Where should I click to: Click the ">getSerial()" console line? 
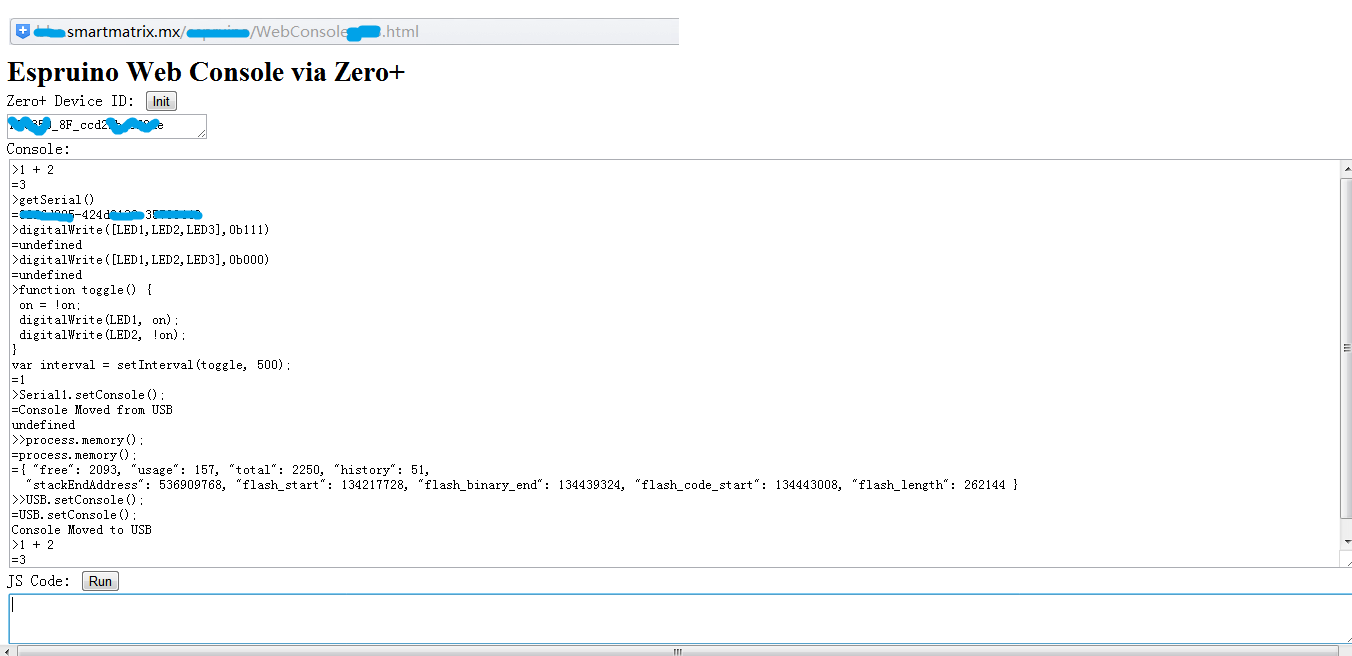[53, 200]
